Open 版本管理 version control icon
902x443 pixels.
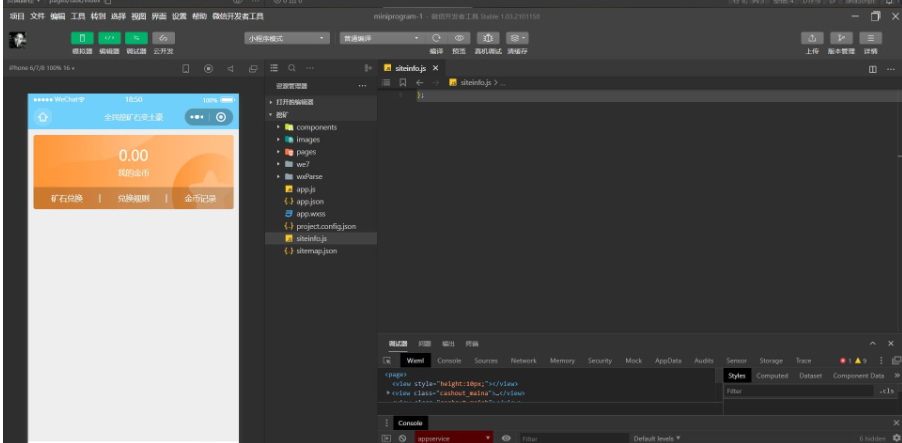pyautogui.click(x=841, y=38)
